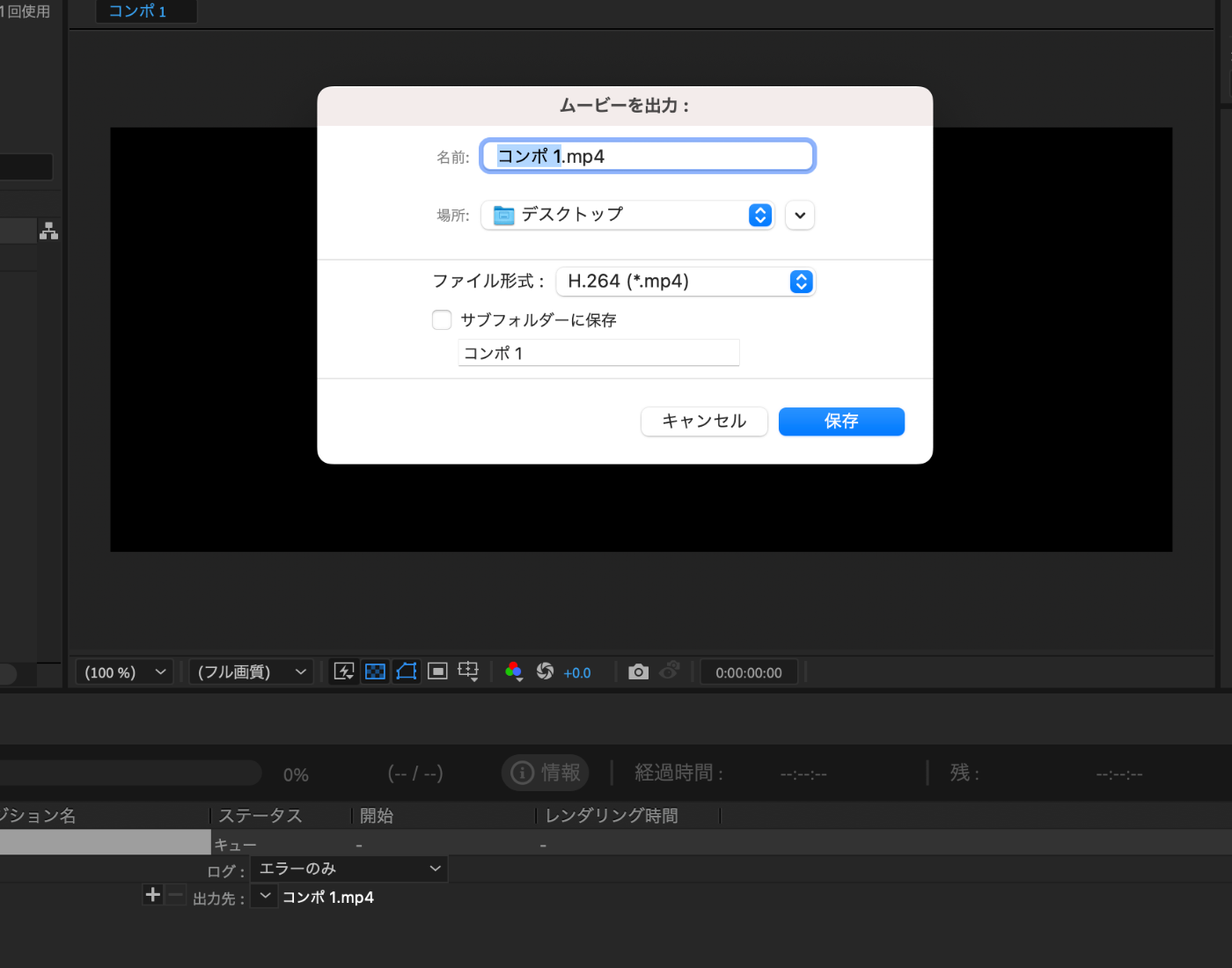Open the 場所 デスクトップ location dropdown

627,215
